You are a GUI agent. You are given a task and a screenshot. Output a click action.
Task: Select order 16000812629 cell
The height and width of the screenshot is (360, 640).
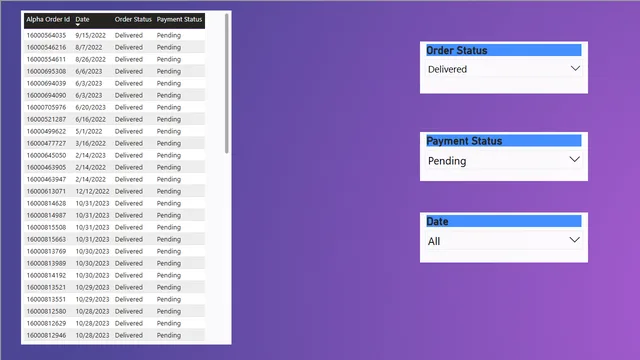(46, 323)
